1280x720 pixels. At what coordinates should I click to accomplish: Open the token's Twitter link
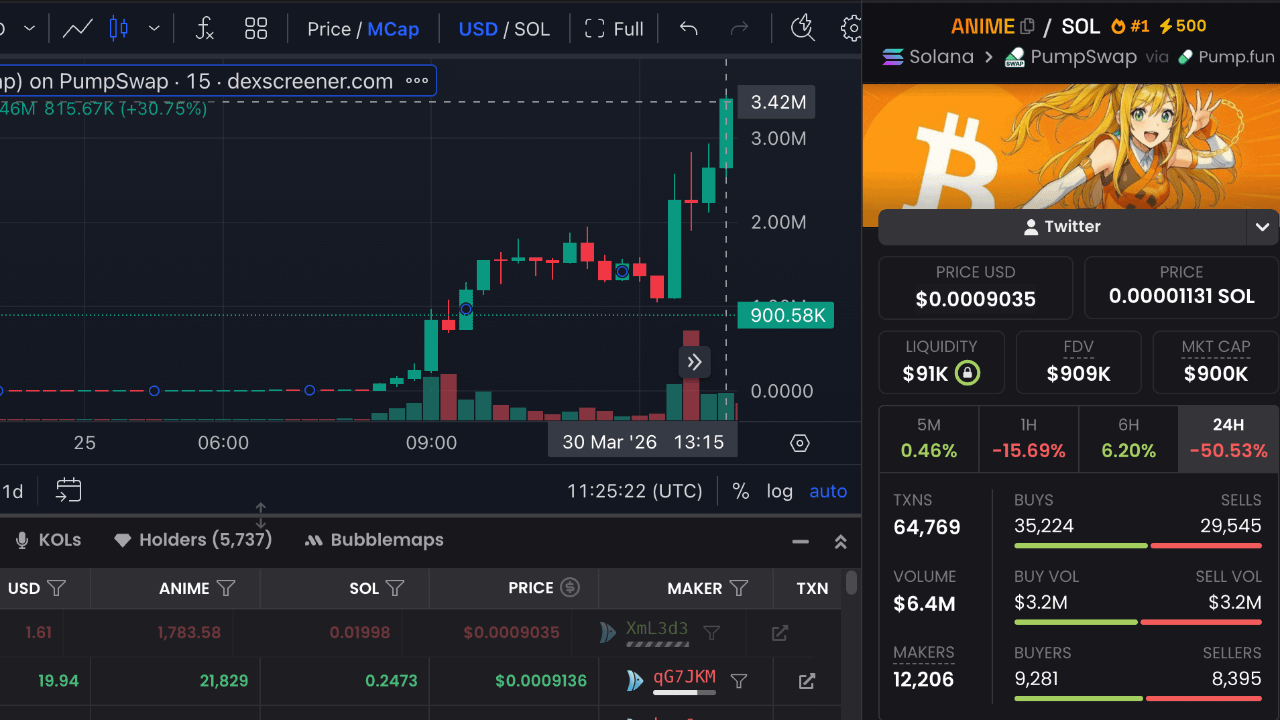(x=1062, y=227)
